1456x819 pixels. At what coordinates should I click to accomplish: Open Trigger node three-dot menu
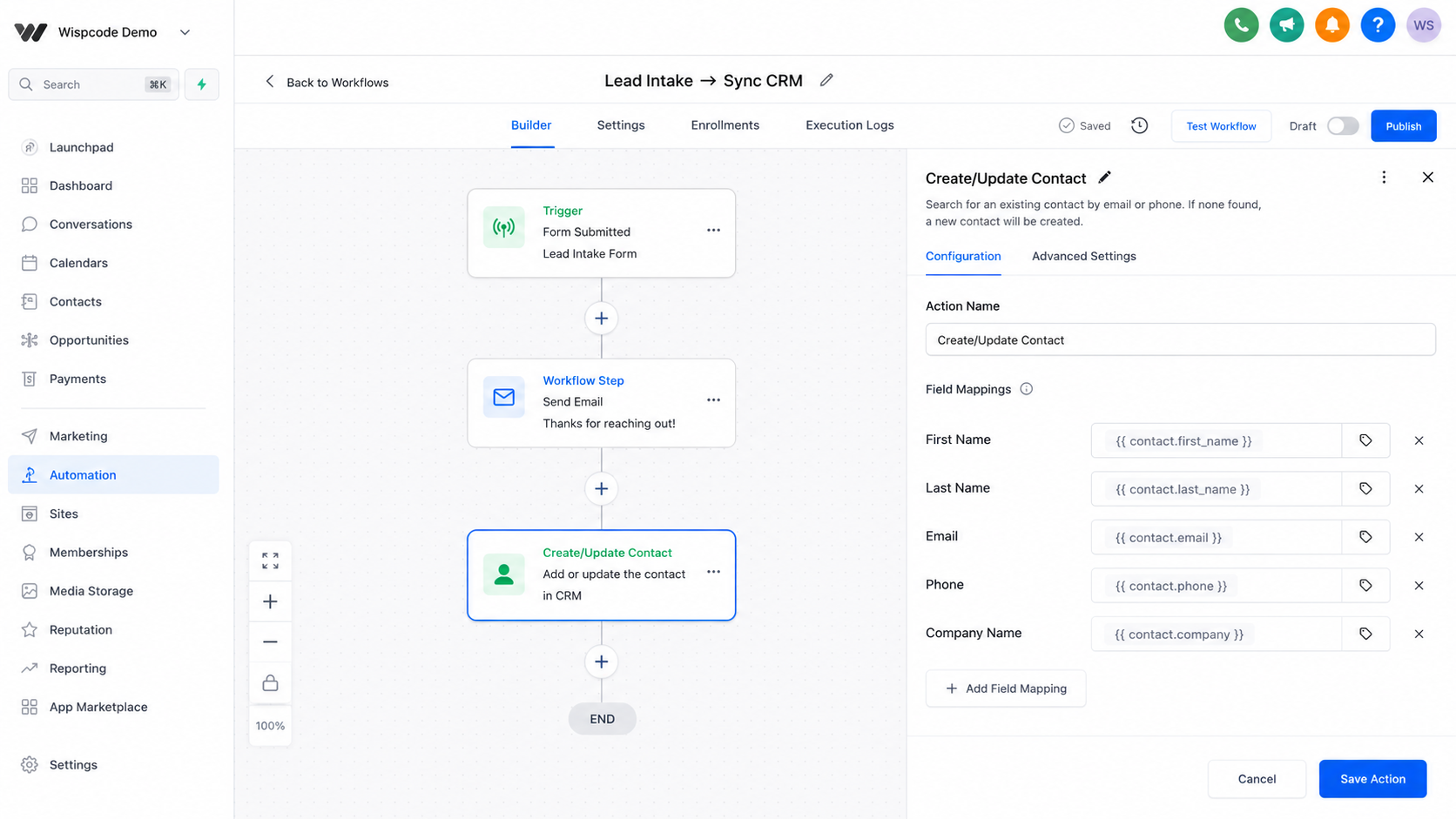(x=713, y=231)
